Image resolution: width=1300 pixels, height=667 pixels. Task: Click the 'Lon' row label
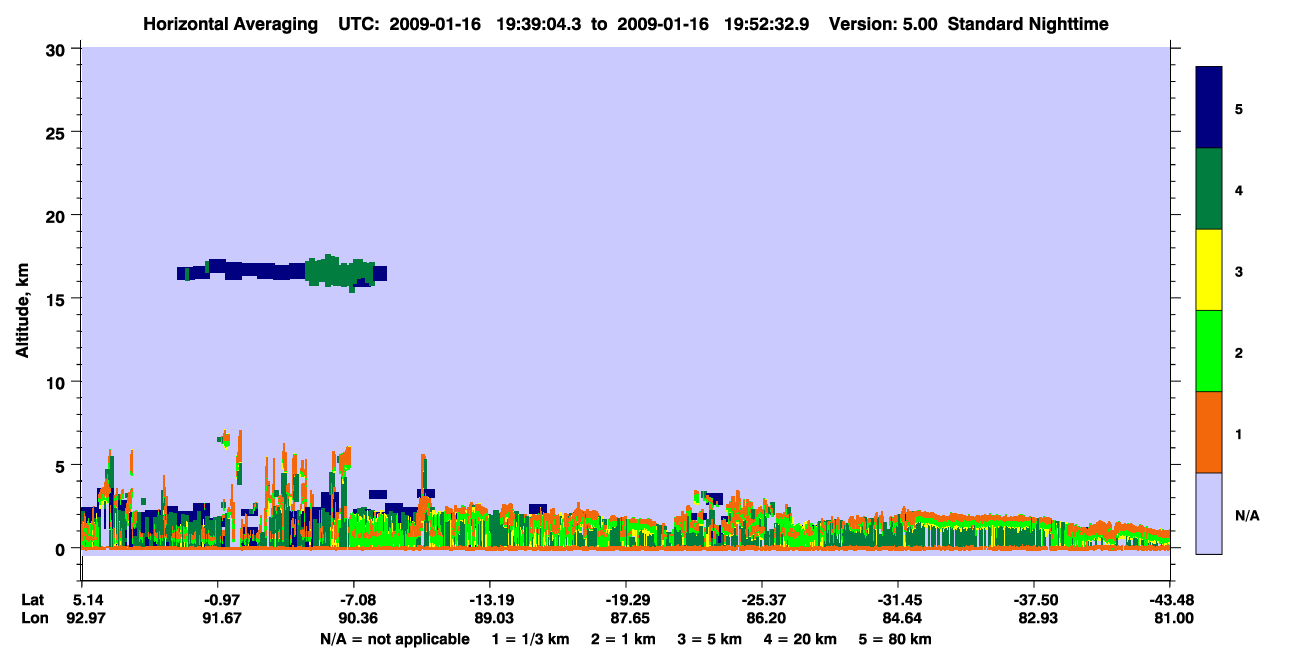(34, 618)
